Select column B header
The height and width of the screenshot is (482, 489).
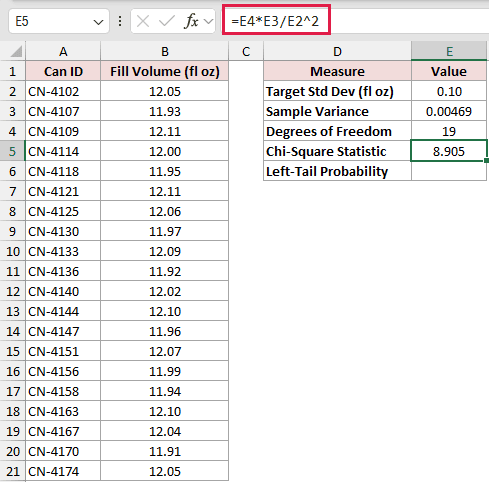(165, 51)
